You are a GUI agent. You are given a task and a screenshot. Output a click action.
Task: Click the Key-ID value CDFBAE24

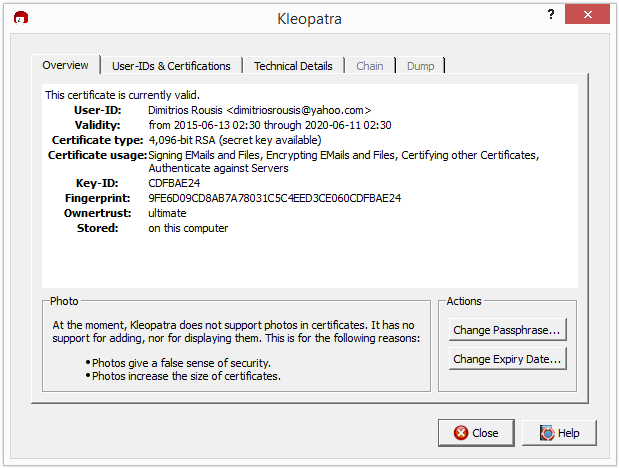point(174,183)
